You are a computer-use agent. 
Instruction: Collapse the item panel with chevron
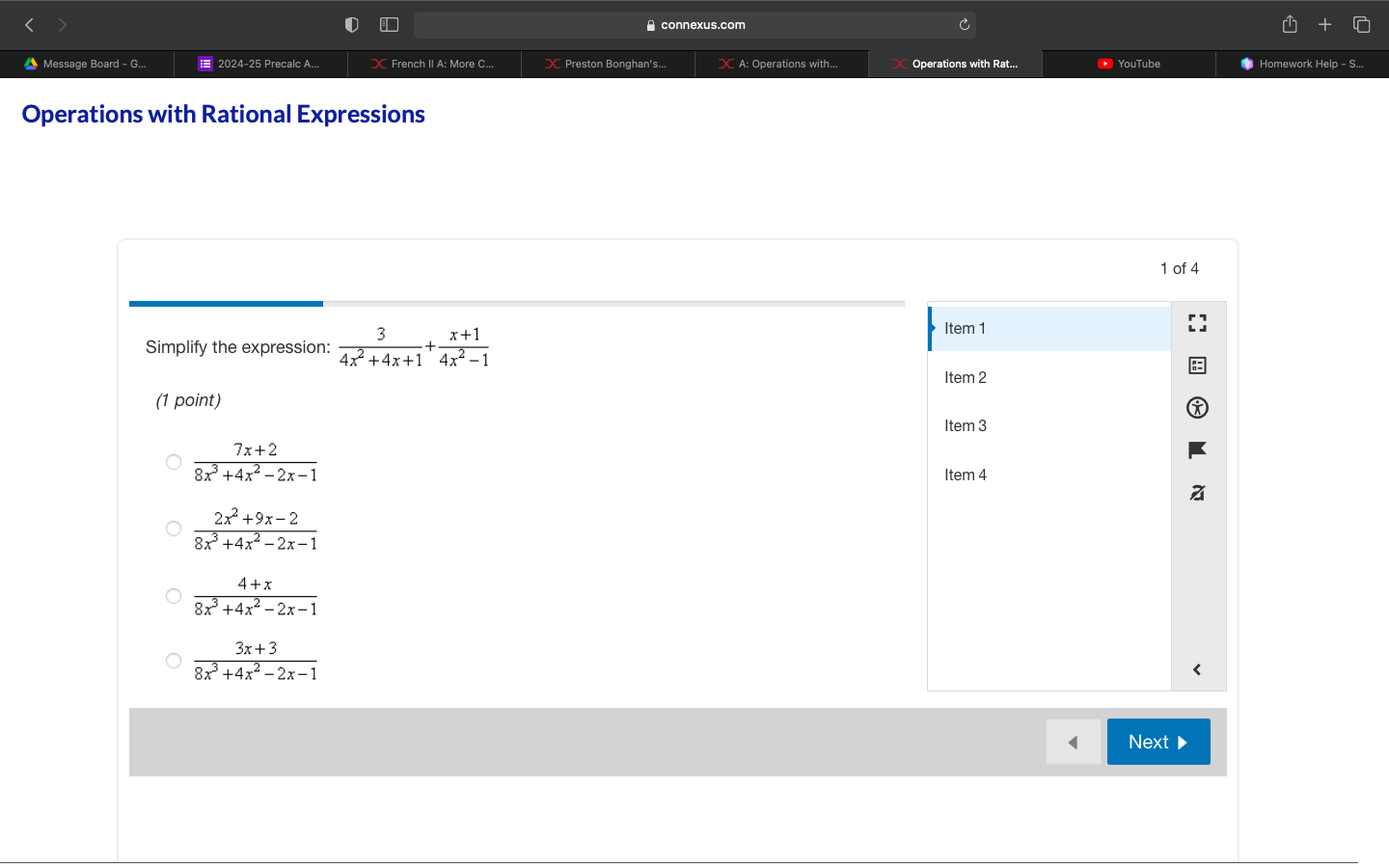point(1197,669)
